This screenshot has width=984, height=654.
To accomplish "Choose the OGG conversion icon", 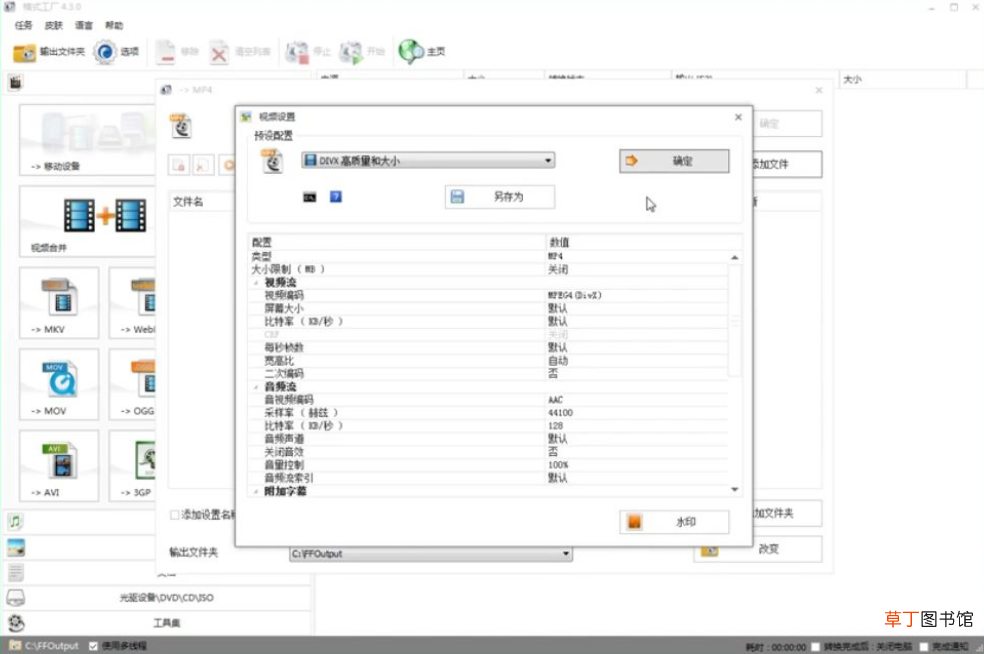I will point(132,384).
